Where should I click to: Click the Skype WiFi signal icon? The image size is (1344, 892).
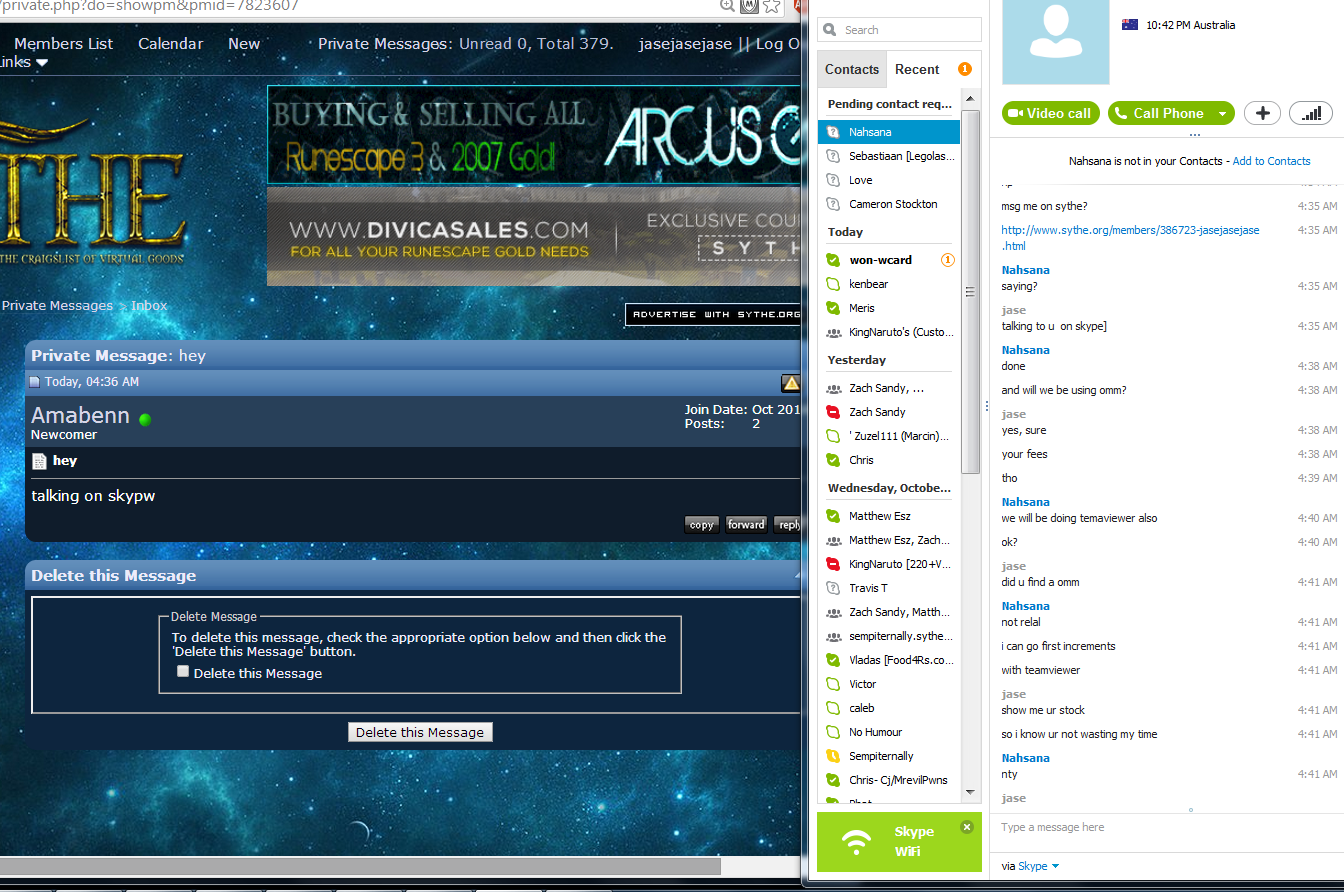pos(856,842)
